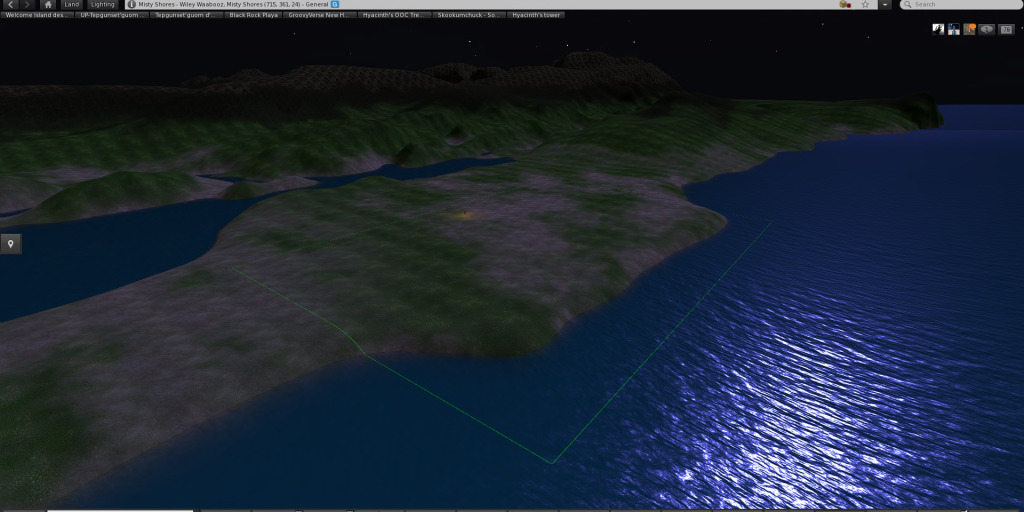
Task: Click the forward navigation arrow
Action: click(27, 5)
